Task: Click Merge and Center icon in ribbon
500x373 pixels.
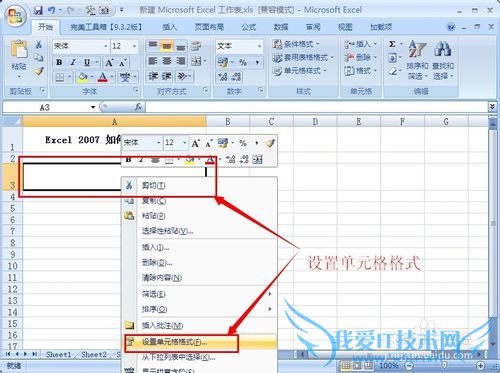Action: [196, 61]
